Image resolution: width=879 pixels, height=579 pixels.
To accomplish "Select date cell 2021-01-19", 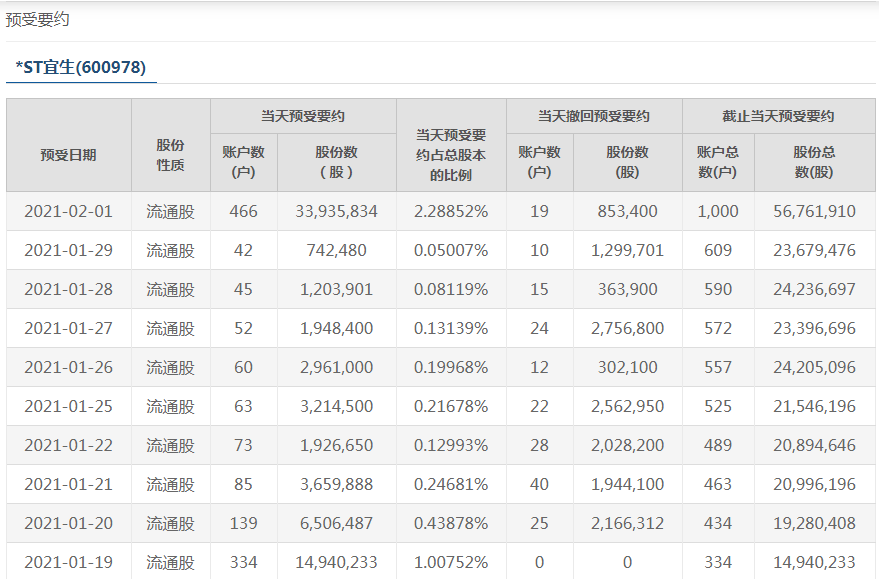I will tap(68, 562).
